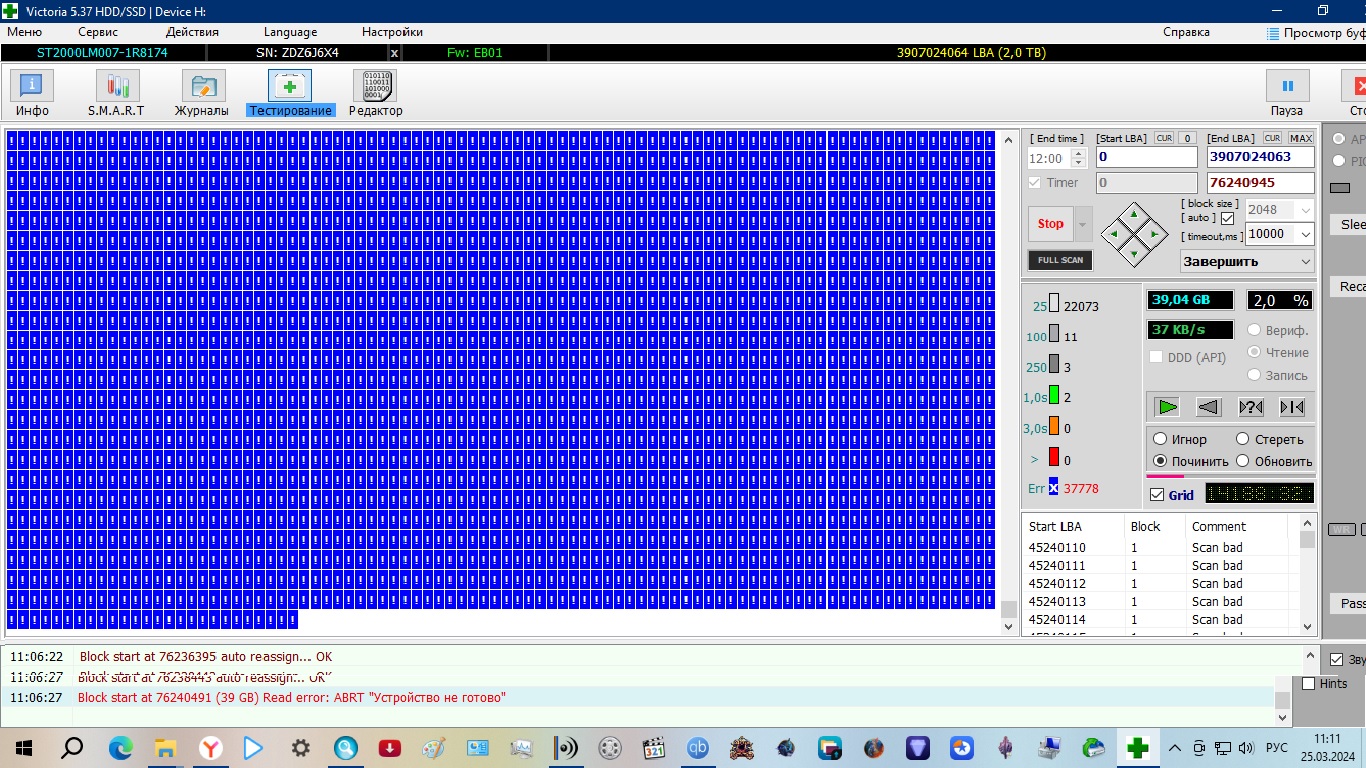
Task: Click the left arrow on the diamond pad
Action: (1114, 234)
